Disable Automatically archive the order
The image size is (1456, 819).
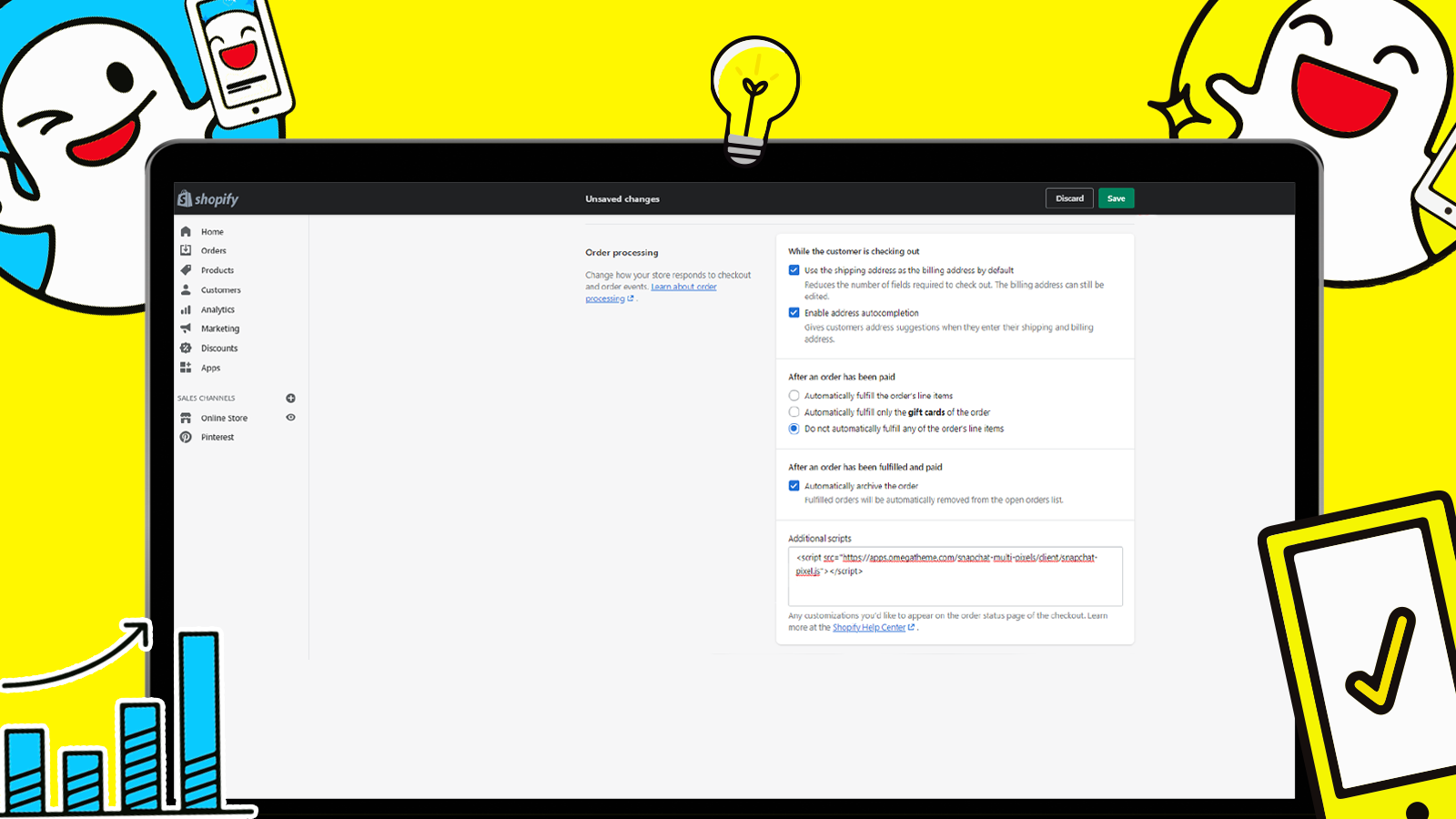(794, 486)
